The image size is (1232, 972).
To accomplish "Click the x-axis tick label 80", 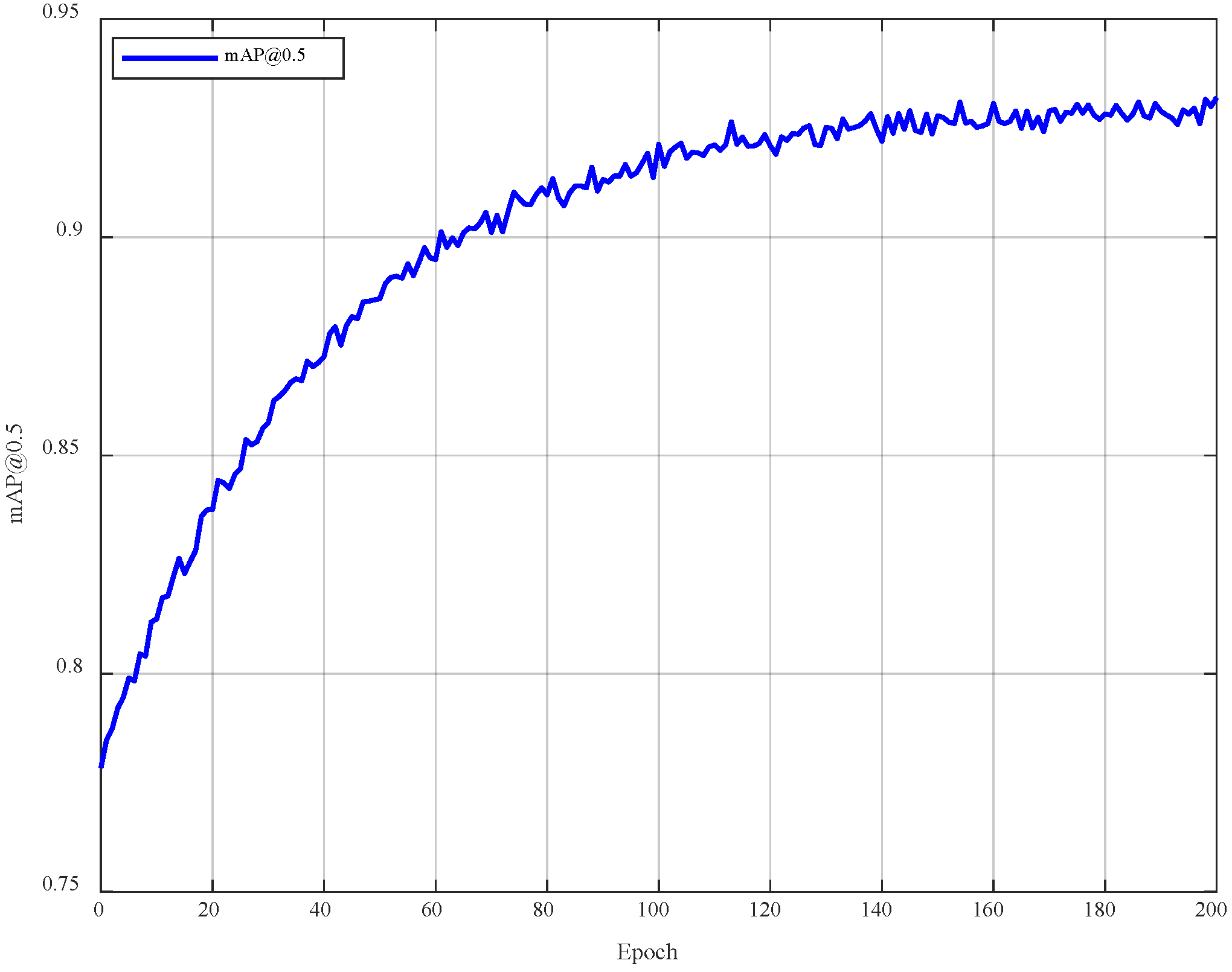I will pyautogui.click(x=544, y=910).
